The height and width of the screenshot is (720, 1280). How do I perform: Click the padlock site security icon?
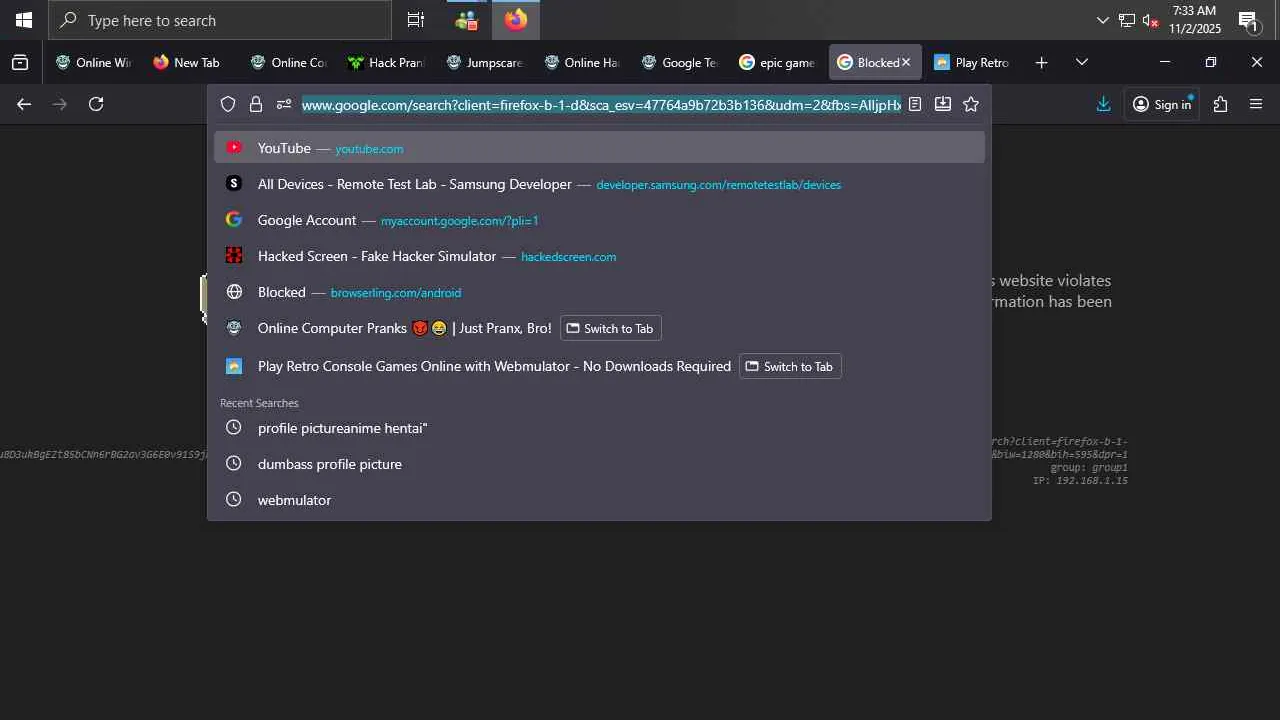tap(256, 104)
